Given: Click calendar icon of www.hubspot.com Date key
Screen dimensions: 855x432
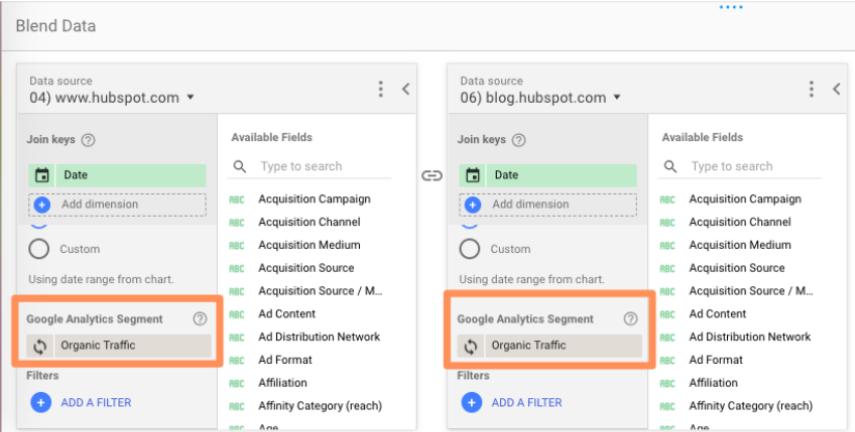Looking at the screenshot, I should pyautogui.click(x=42, y=175).
